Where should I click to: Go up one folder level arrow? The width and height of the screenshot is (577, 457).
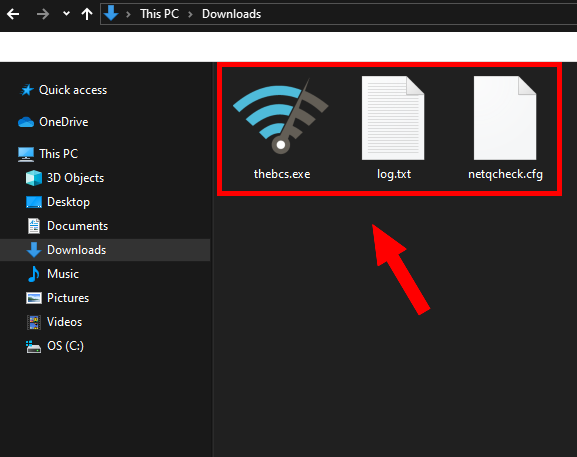pos(87,14)
